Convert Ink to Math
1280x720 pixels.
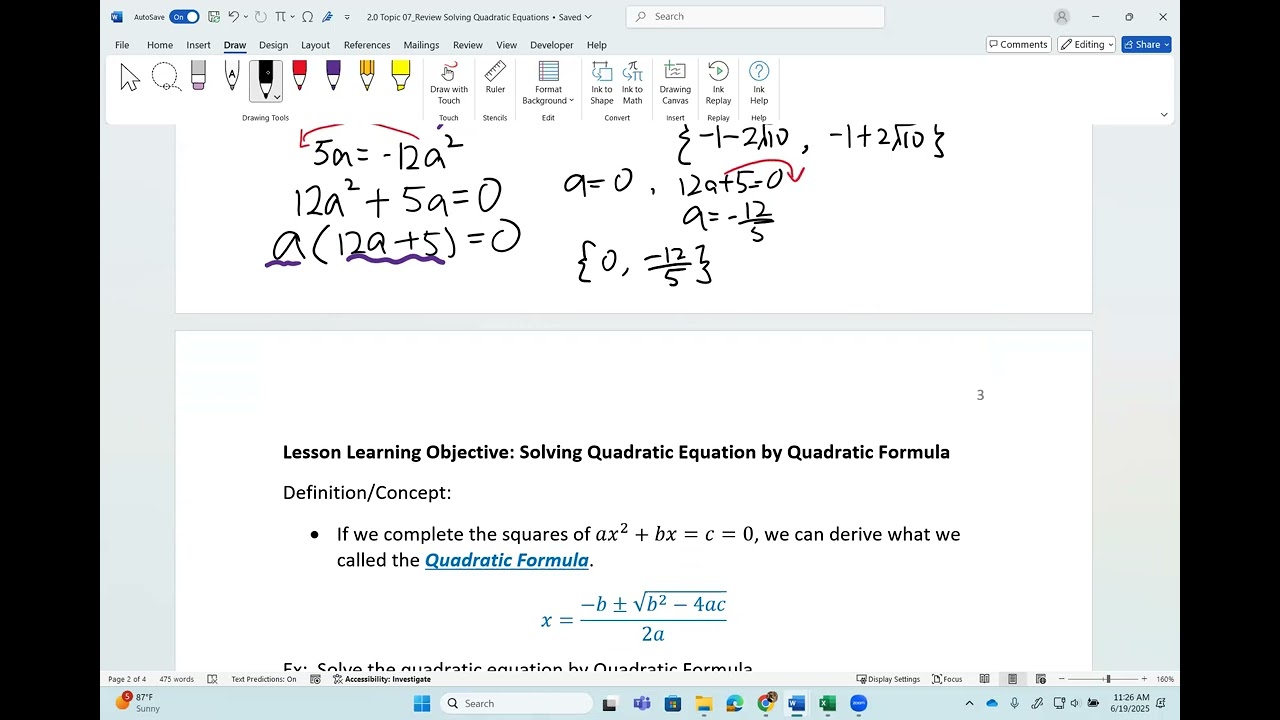tap(632, 83)
